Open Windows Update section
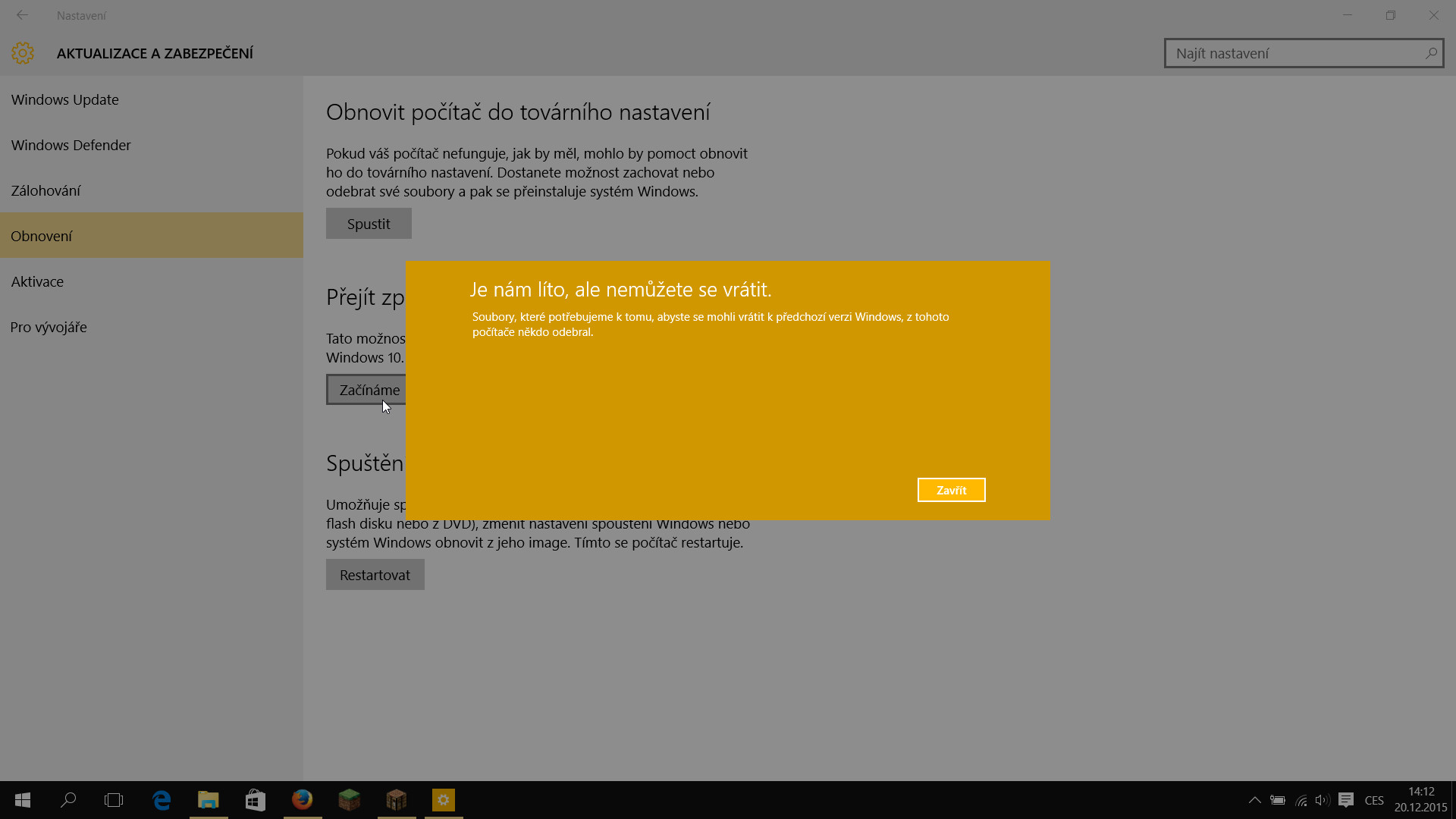 pyautogui.click(x=65, y=99)
